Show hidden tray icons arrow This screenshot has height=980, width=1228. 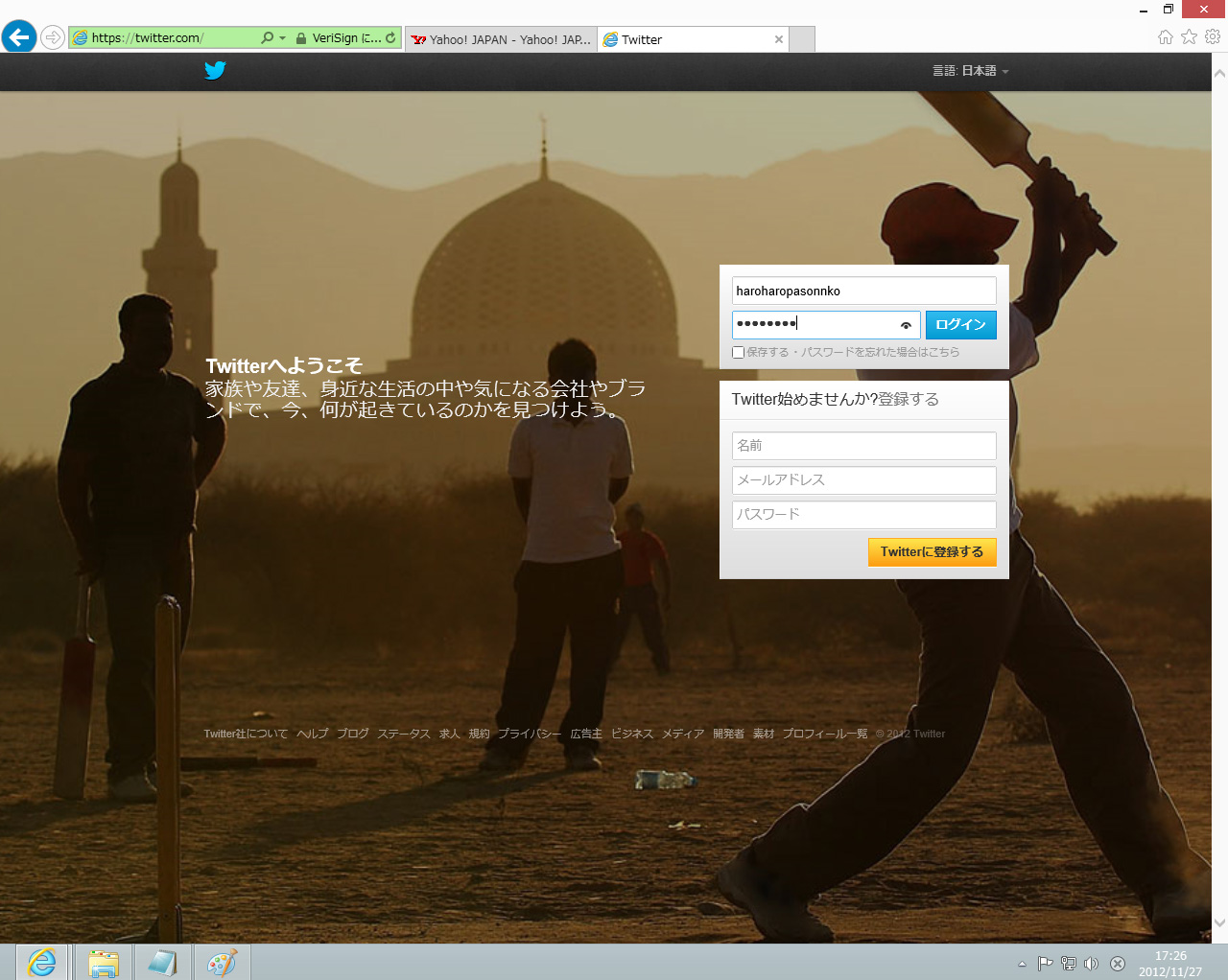click(1022, 964)
